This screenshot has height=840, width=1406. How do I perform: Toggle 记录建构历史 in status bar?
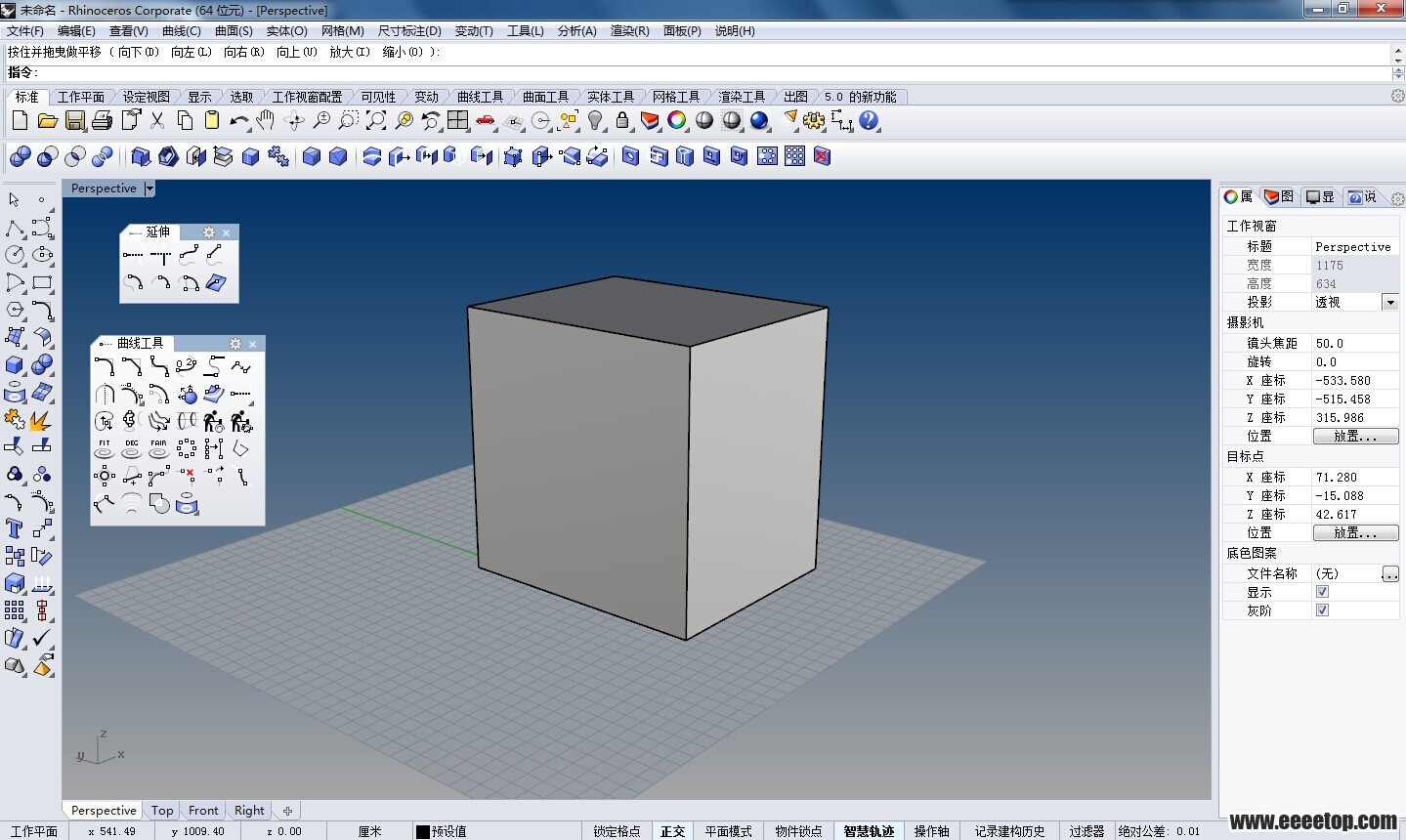pyautogui.click(x=1010, y=831)
